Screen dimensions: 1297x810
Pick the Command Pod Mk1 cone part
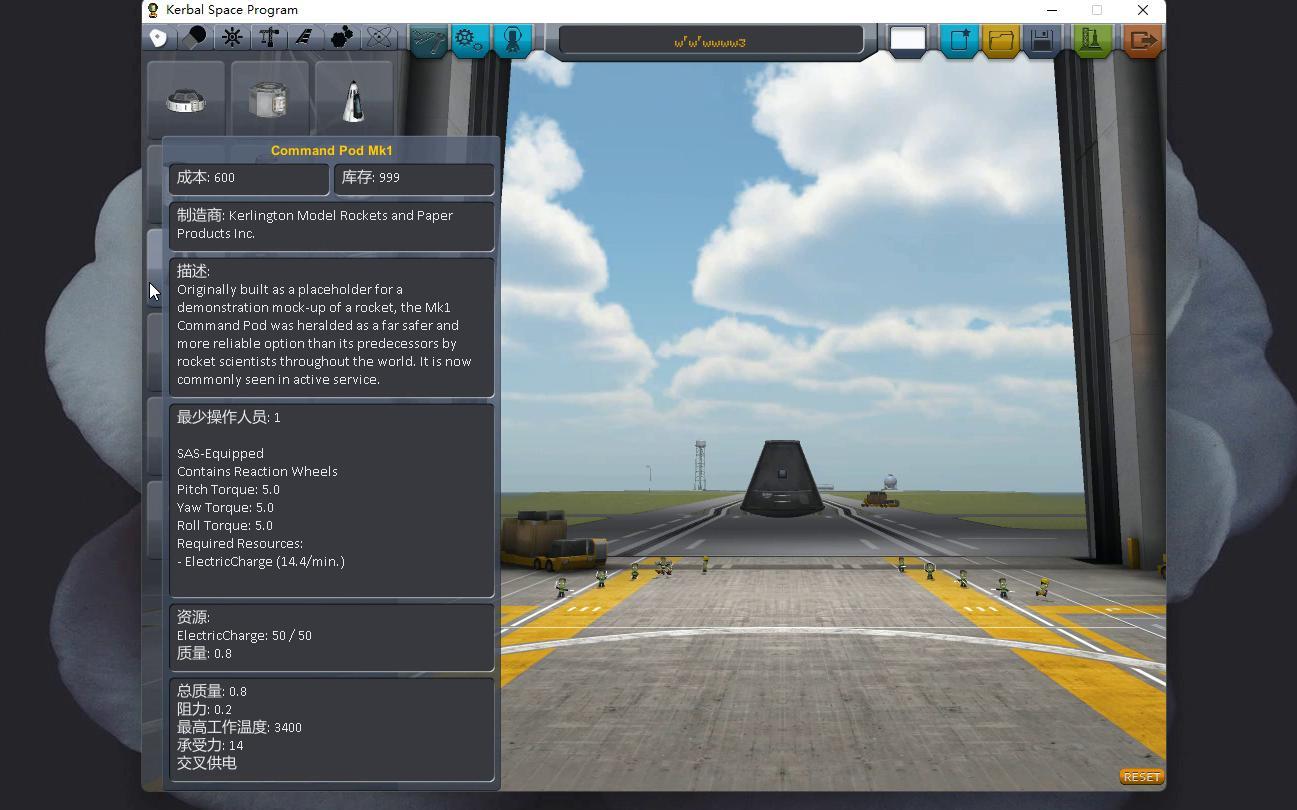click(x=353, y=100)
